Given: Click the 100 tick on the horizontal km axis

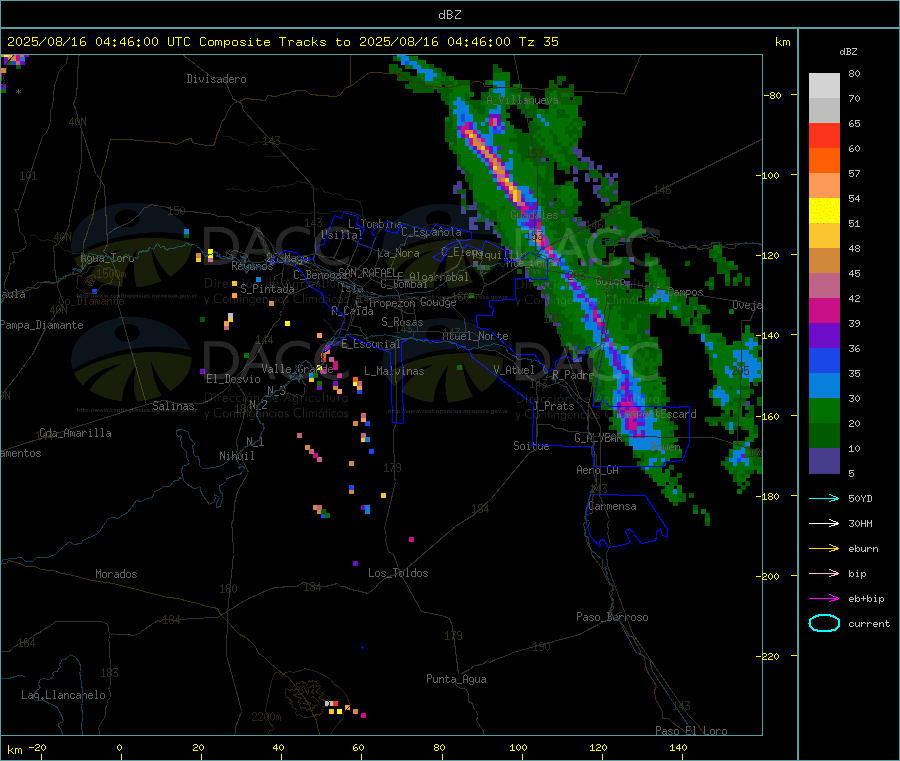Looking at the screenshot, I should point(518,747).
